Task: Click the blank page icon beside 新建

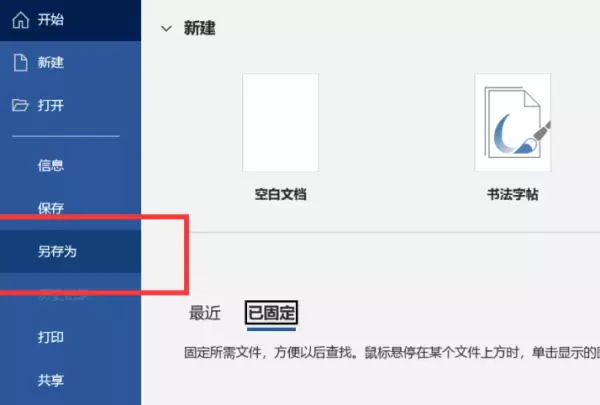Action: coord(21,62)
